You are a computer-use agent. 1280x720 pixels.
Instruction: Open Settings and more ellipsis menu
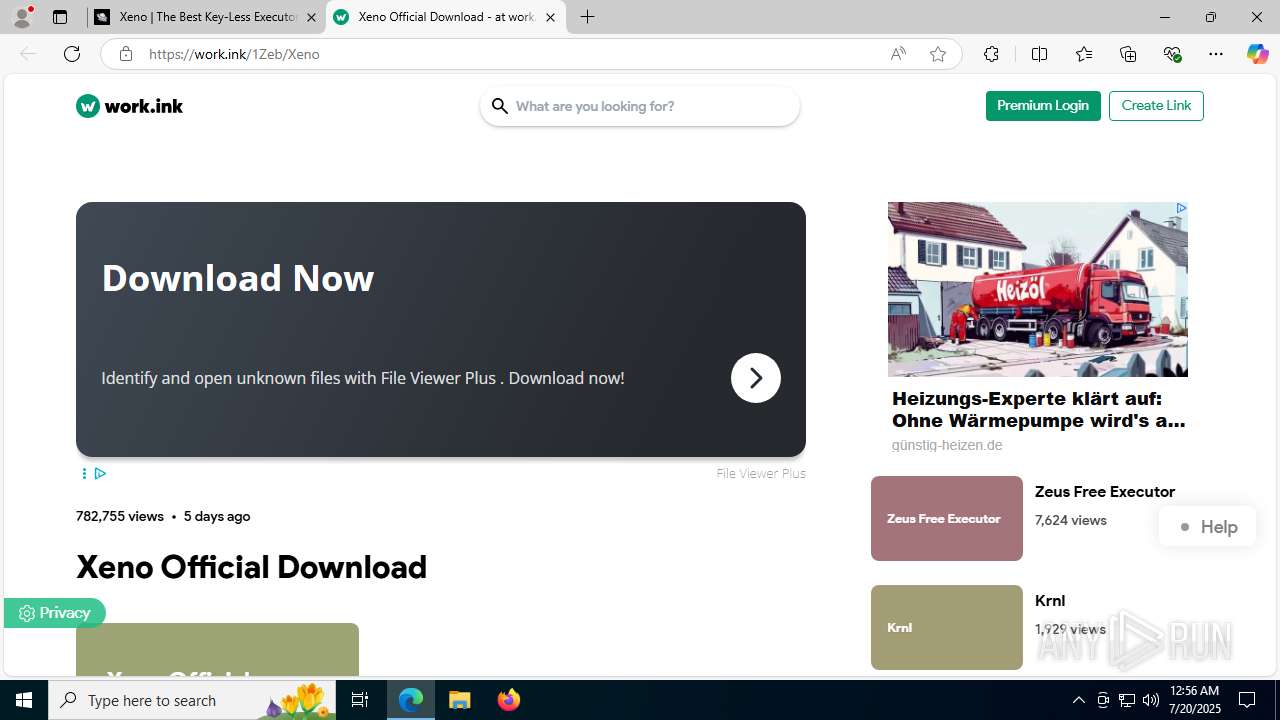[x=1216, y=54]
